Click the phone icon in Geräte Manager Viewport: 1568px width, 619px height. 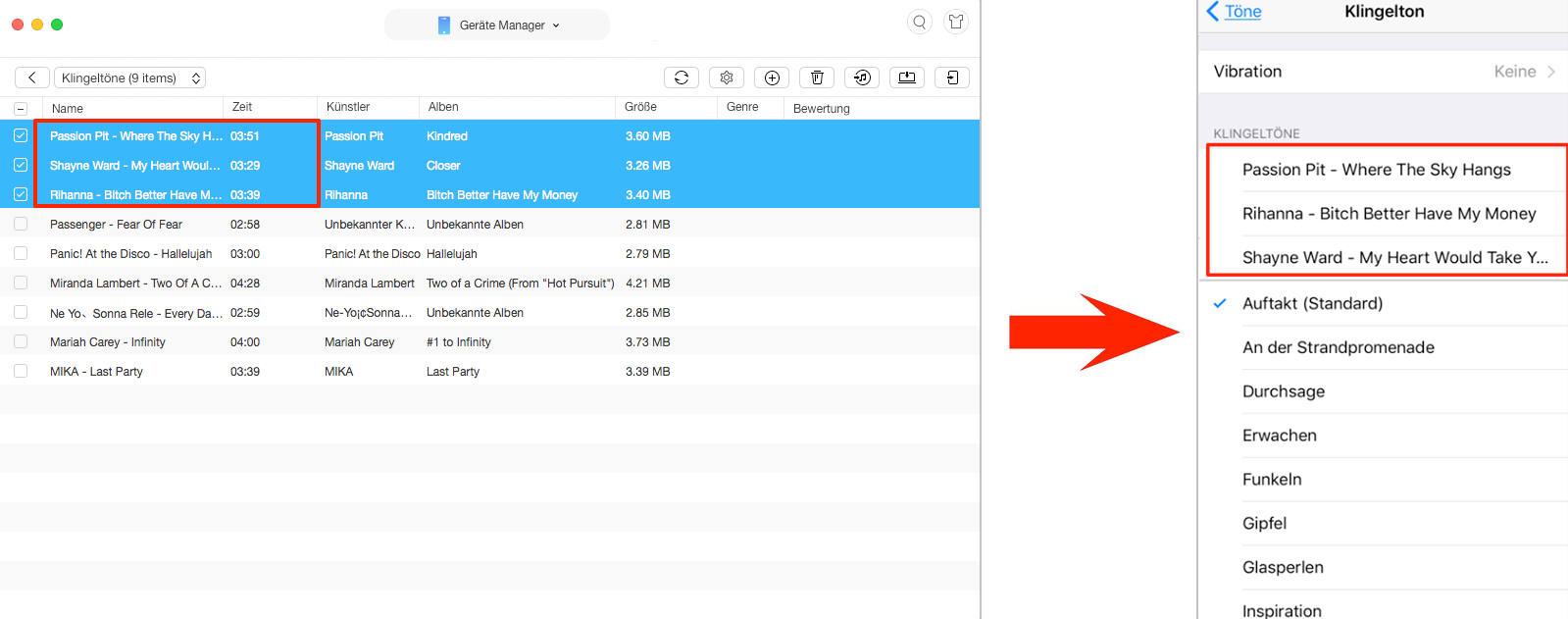444,25
